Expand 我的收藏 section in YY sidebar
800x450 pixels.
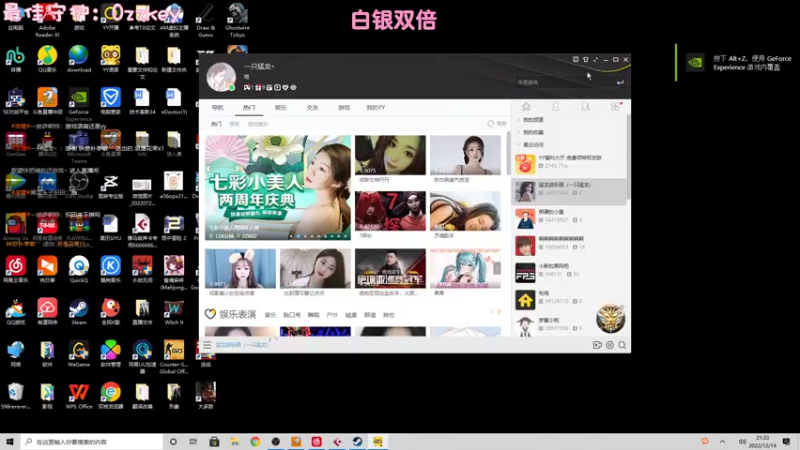coord(531,132)
